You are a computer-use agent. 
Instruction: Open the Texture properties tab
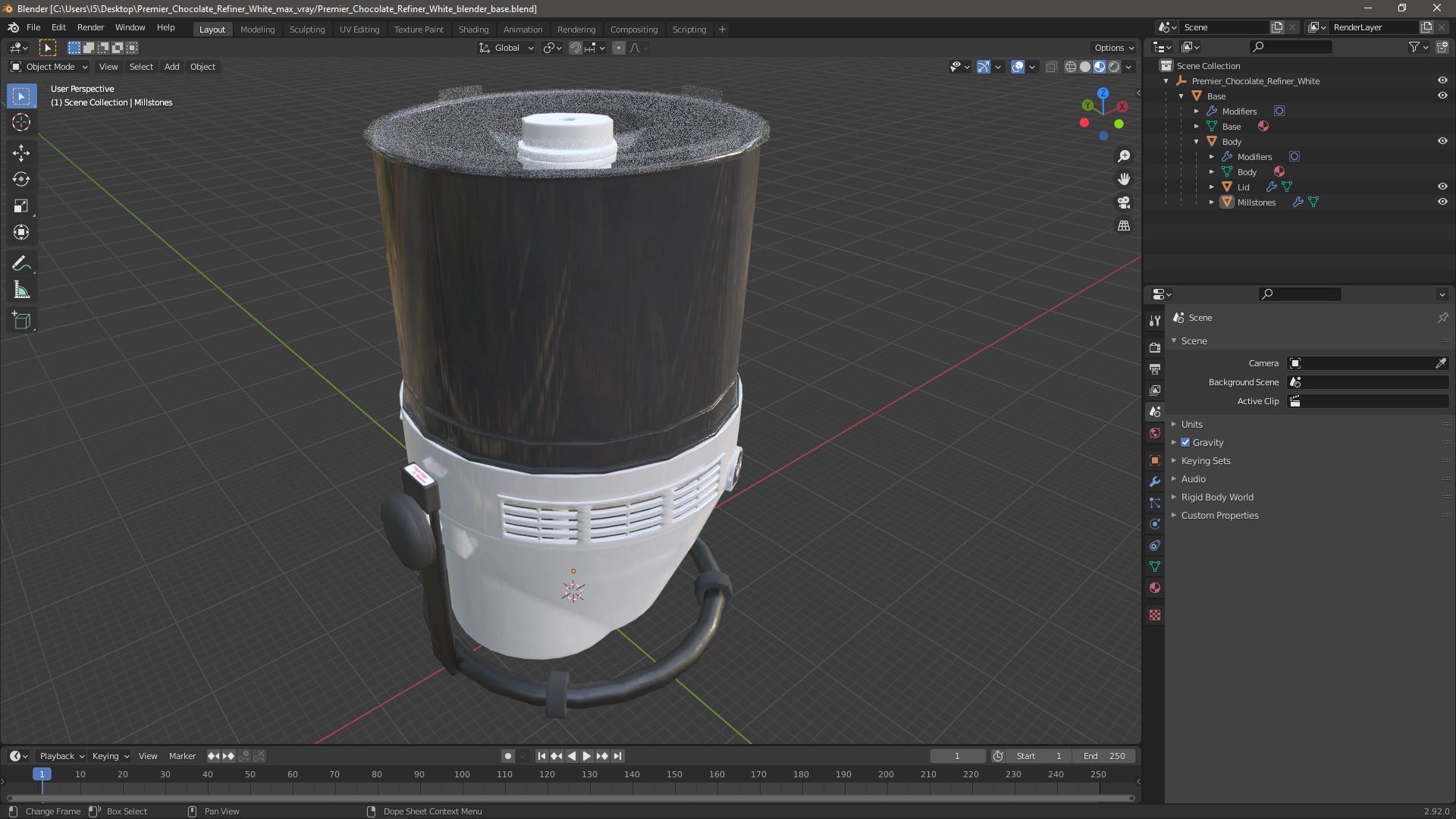point(1155,615)
